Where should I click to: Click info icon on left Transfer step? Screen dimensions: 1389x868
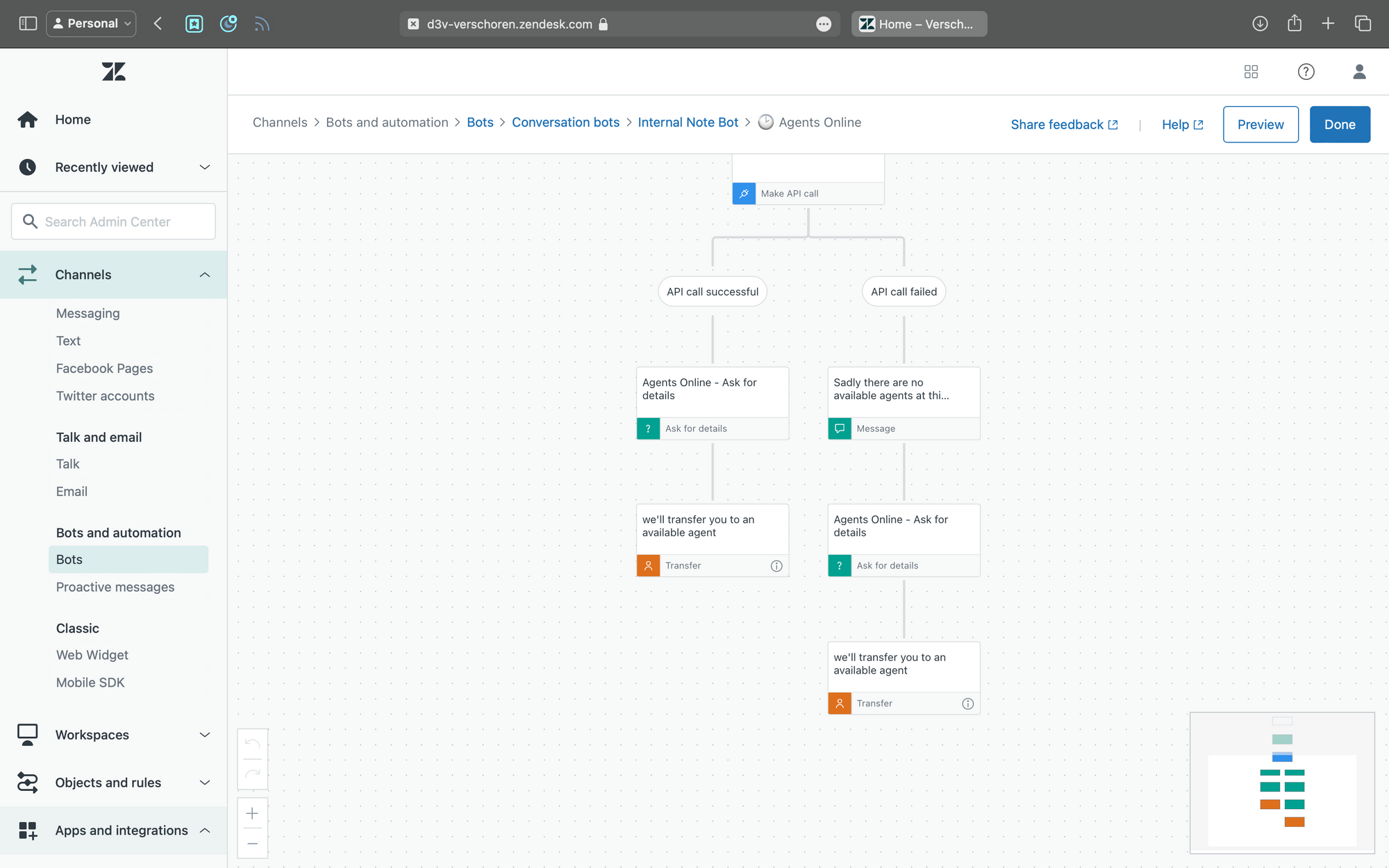776,566
